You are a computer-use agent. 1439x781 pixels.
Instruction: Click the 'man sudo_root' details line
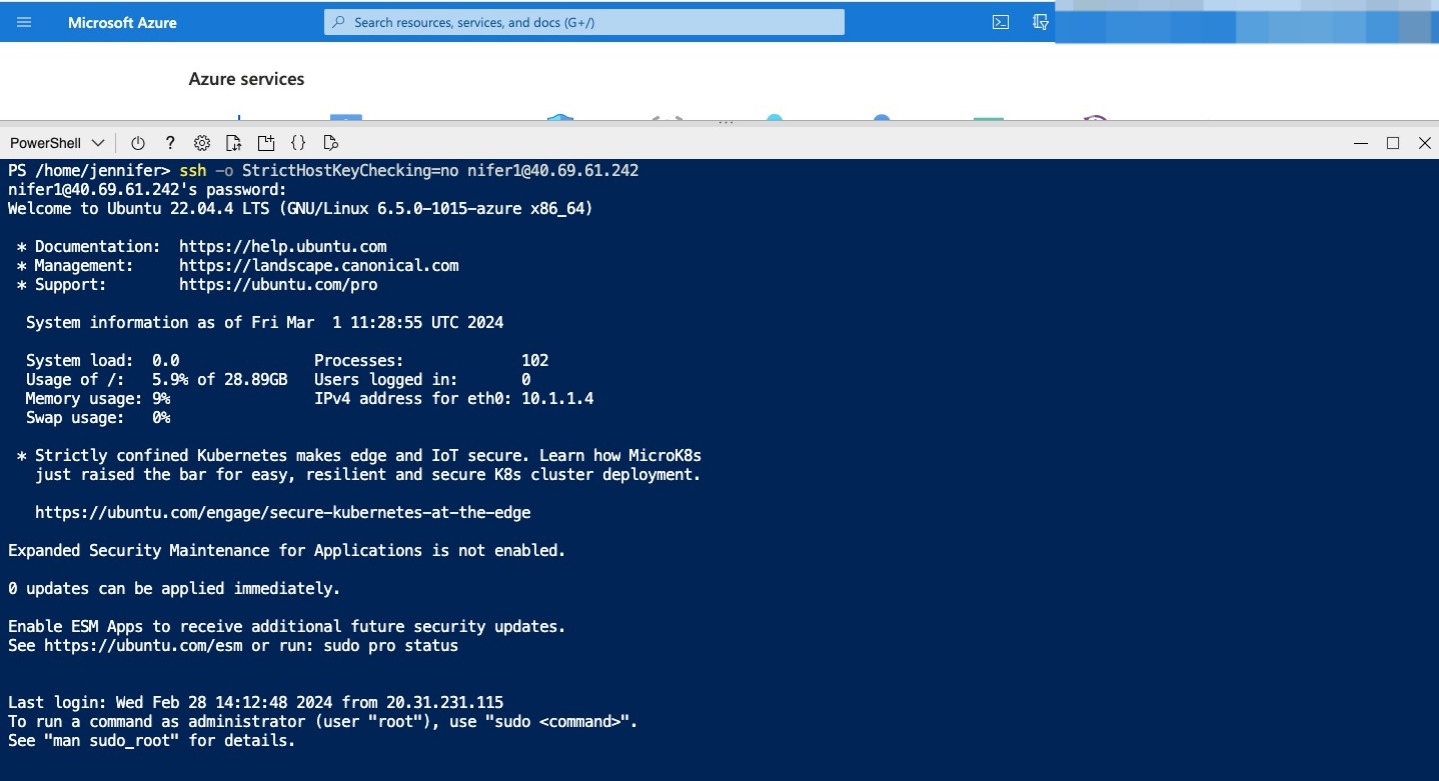click(x=152, y=740)
